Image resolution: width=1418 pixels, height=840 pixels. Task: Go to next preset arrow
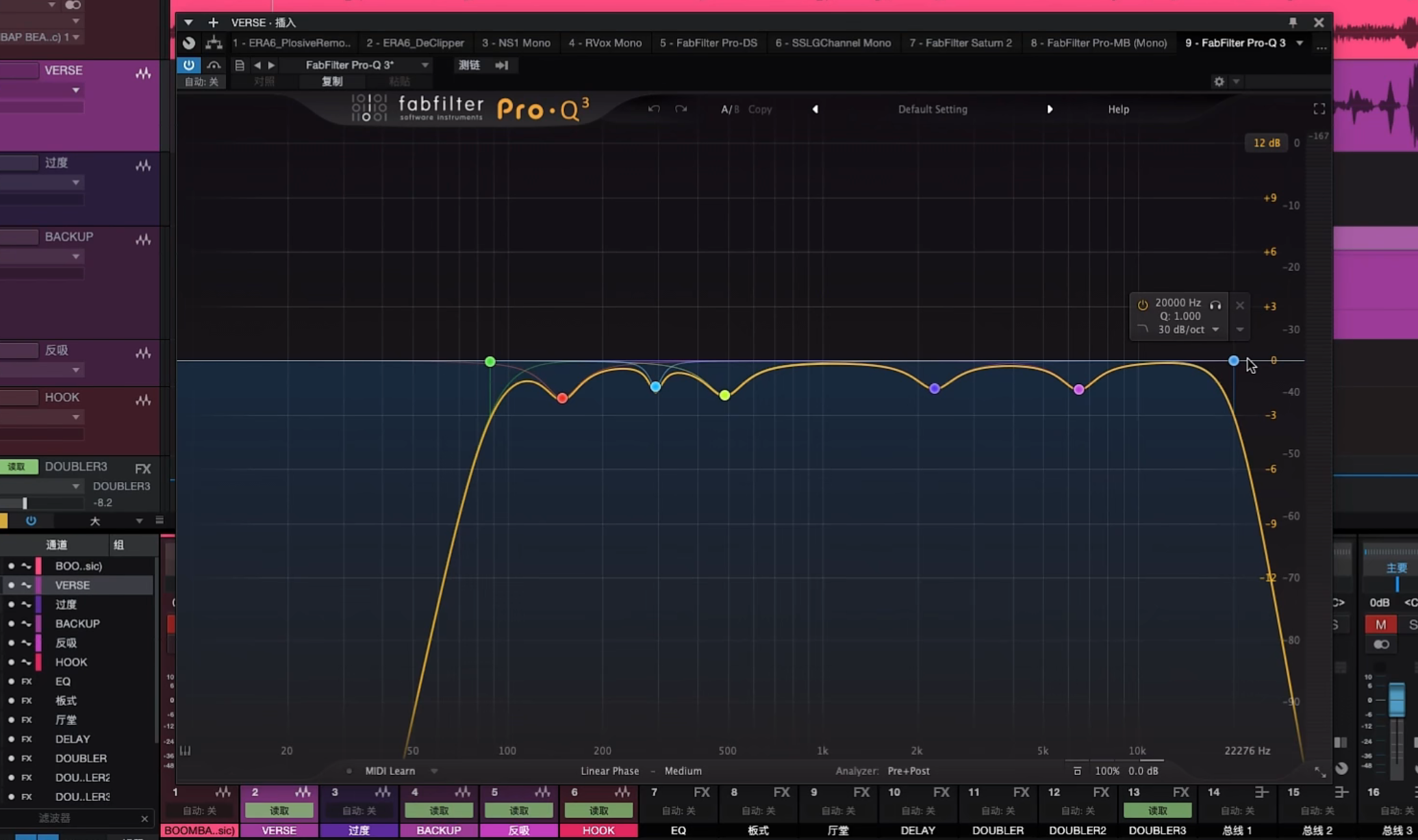[x=1049, y=109]
